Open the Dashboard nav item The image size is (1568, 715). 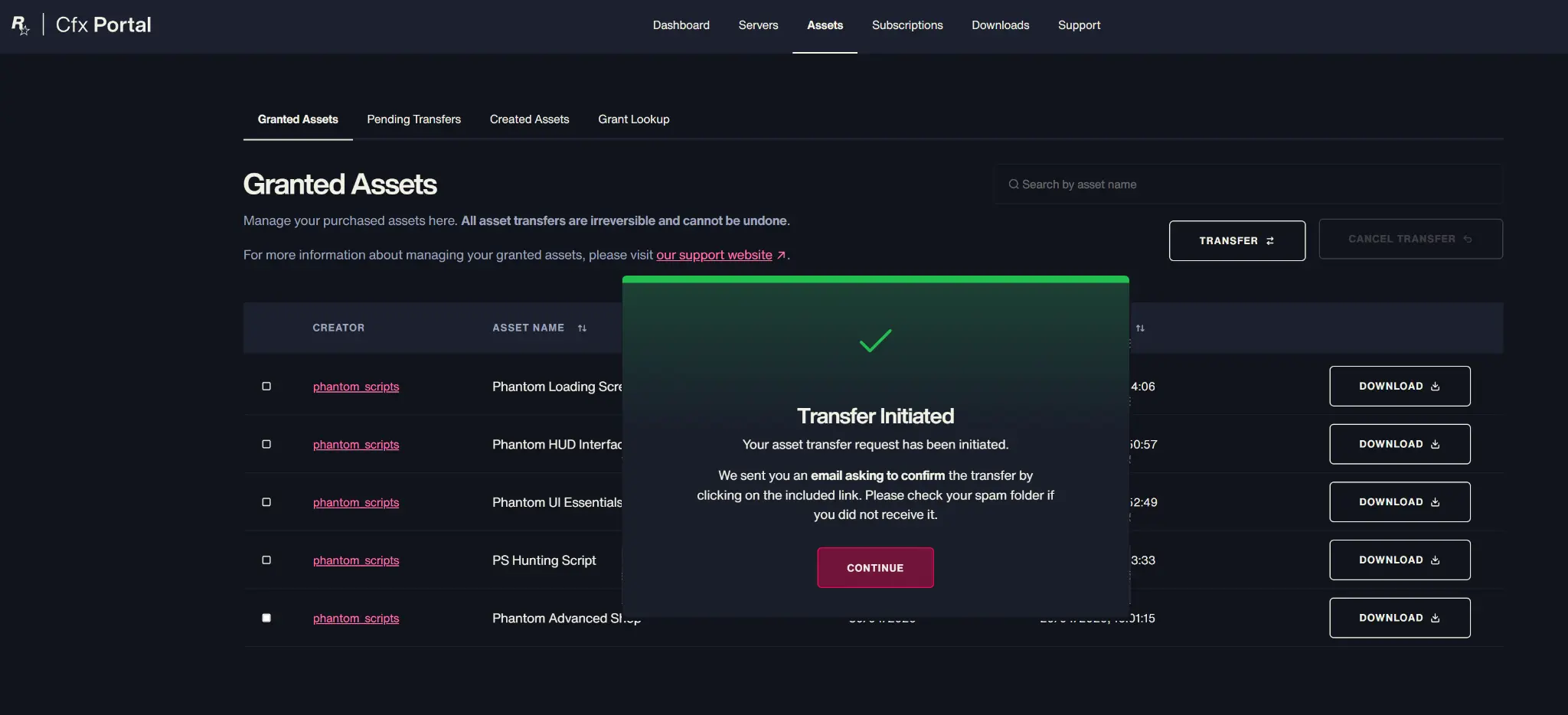(681, 25)
